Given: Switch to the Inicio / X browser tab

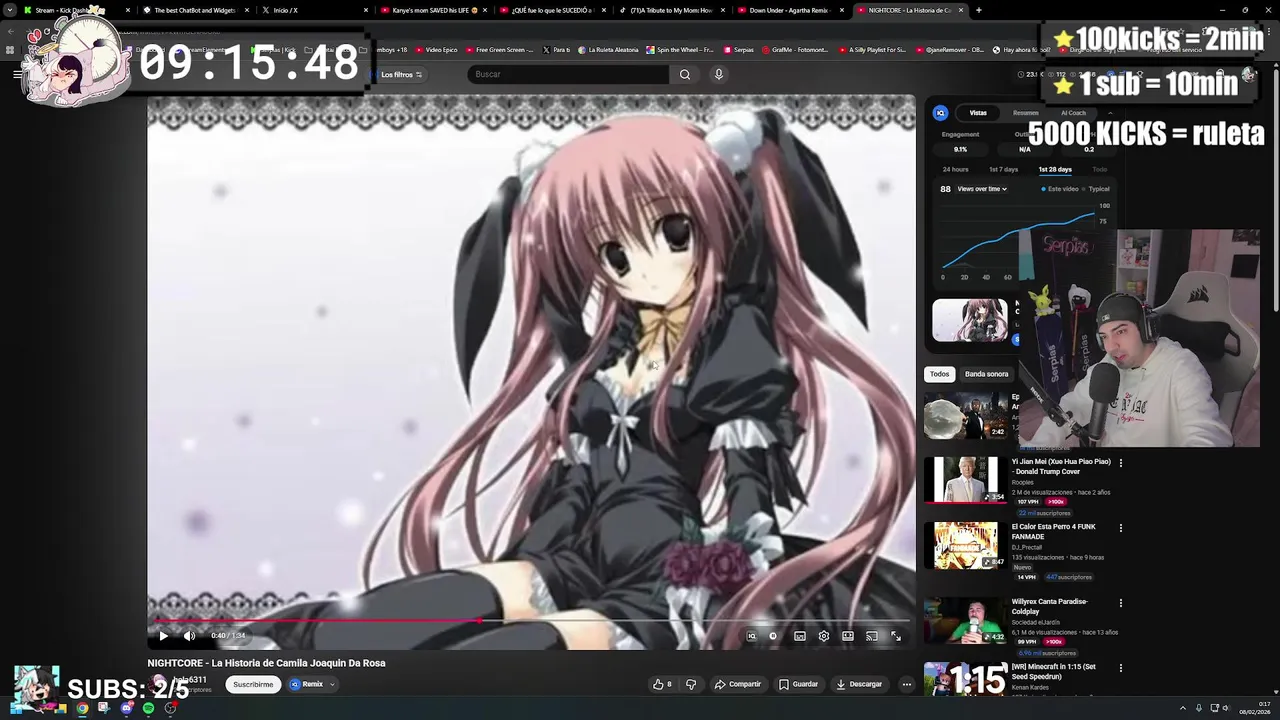Looking at the screenshot, I should click(315, 10).
